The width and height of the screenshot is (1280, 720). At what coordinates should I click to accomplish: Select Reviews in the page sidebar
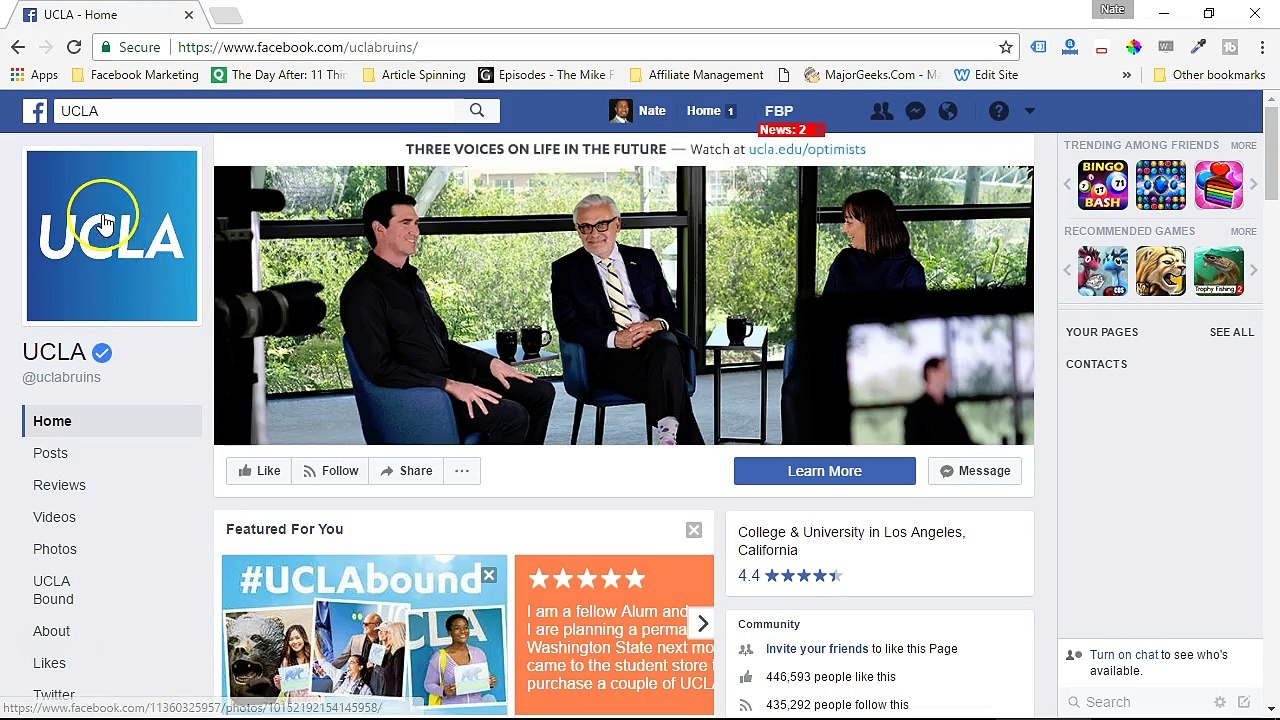(59, 485)
